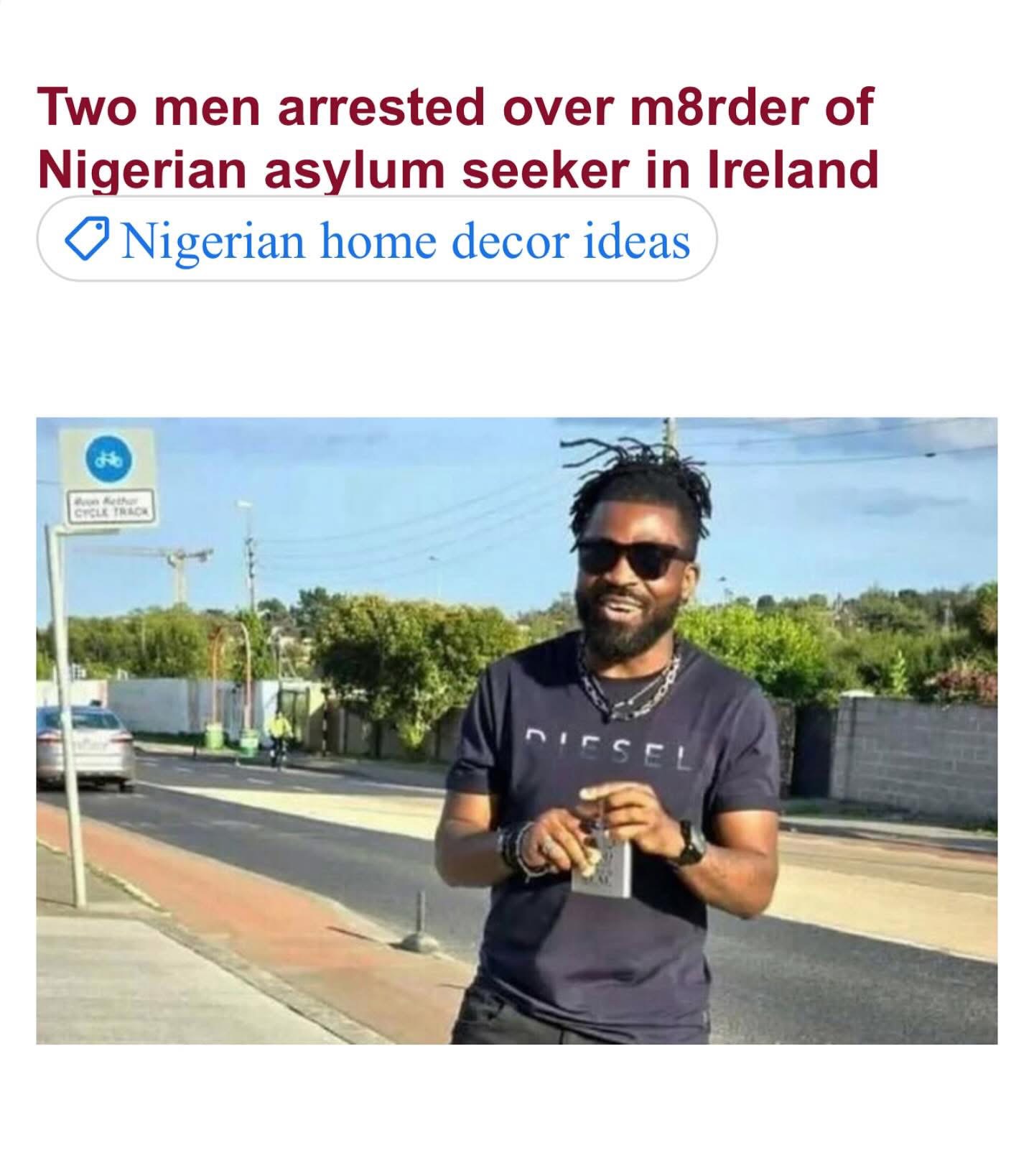Image resolution: width=1034 pixels, height=1176 pixels.
Task: Click the red cycle lane on the road
Action: tap(244, 912)
